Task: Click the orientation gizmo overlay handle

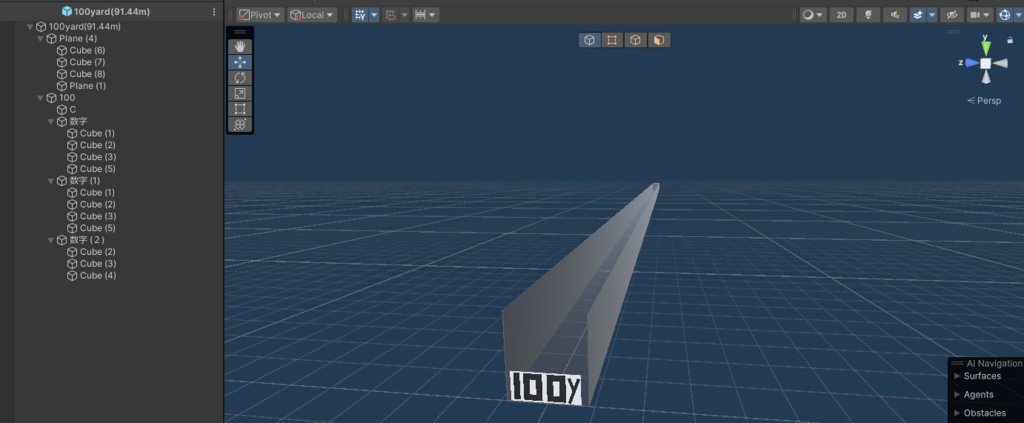Action: tap(954, 31)
